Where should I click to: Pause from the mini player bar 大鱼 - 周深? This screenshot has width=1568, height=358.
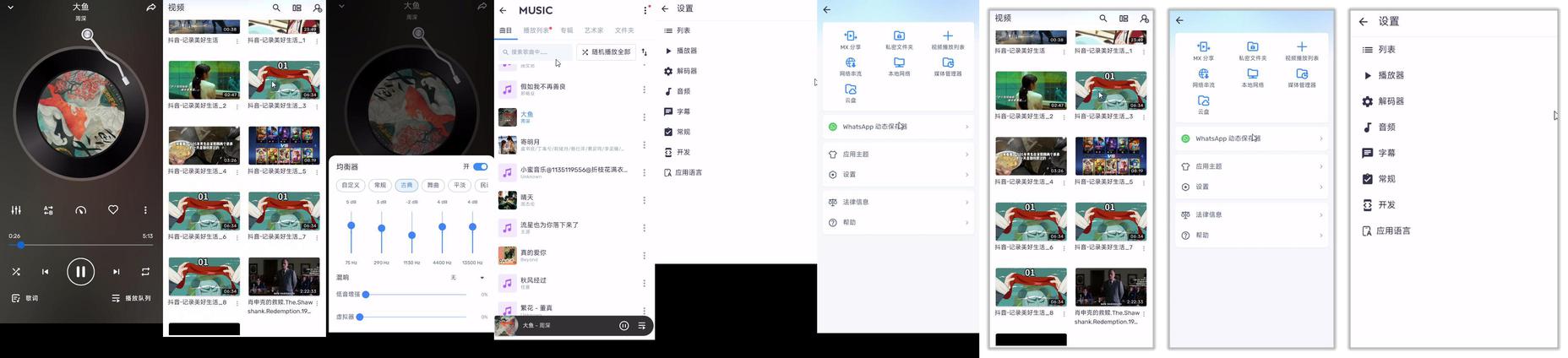[624, 326]
